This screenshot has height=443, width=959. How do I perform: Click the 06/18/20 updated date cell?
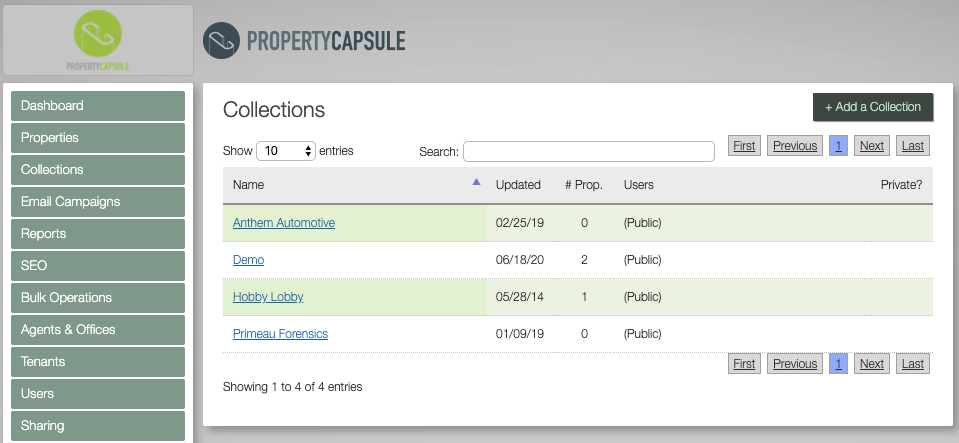pyautogui.click(x=520, y=259)
